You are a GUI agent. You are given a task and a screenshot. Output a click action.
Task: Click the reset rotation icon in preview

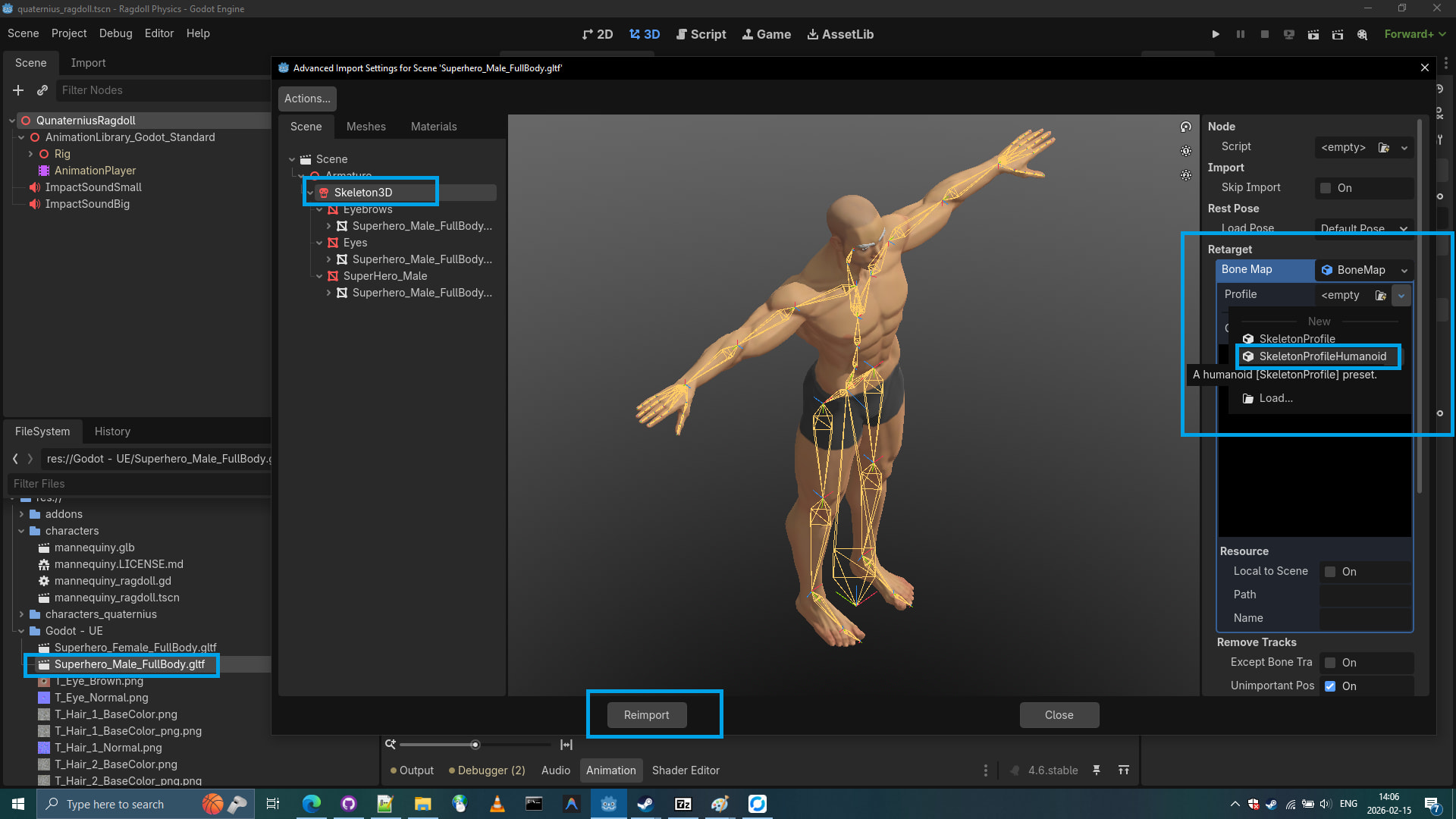1186,127
